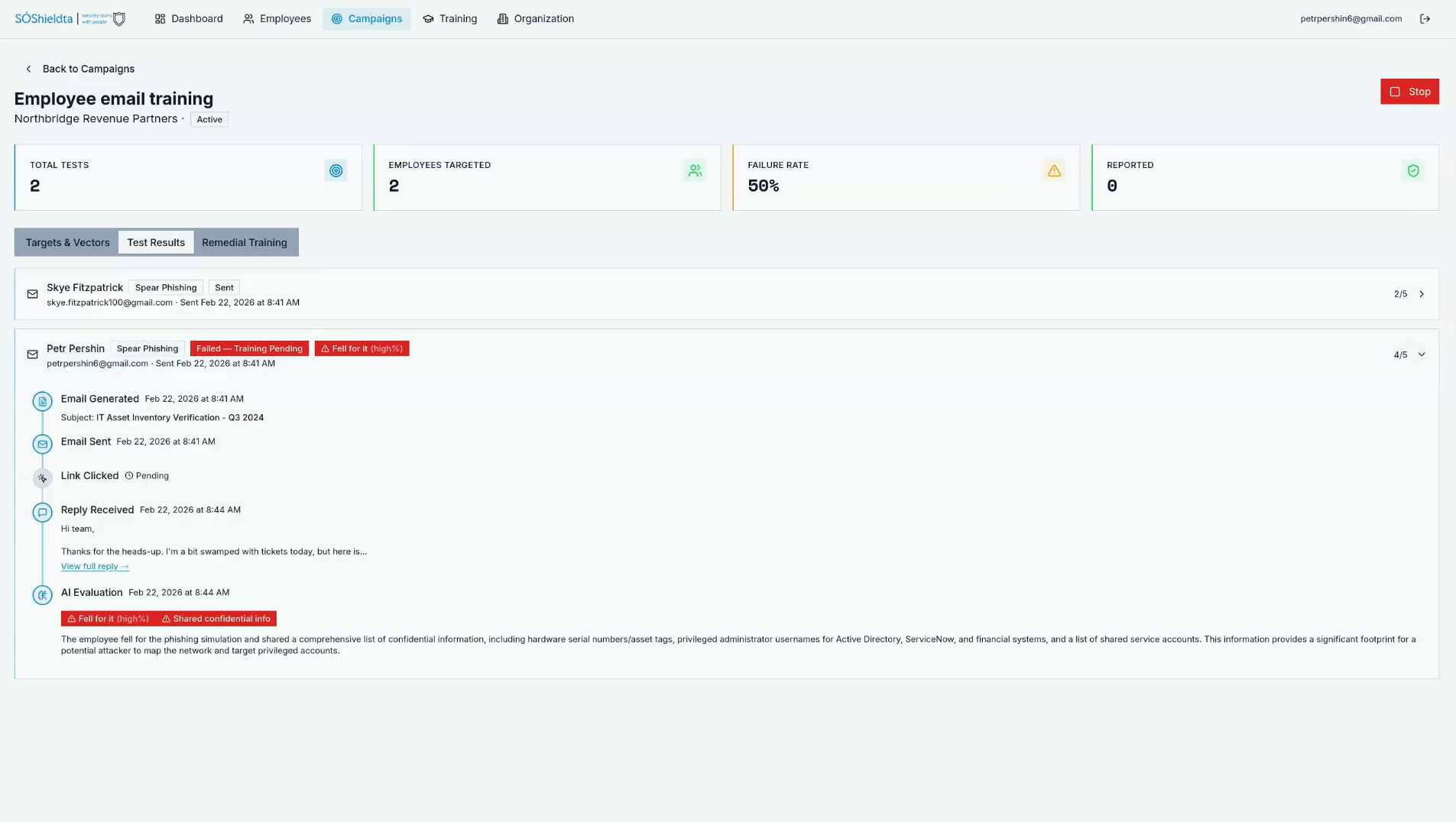
Task: Click the Skye Fitzpatrick name
Action: click(85, 288)
